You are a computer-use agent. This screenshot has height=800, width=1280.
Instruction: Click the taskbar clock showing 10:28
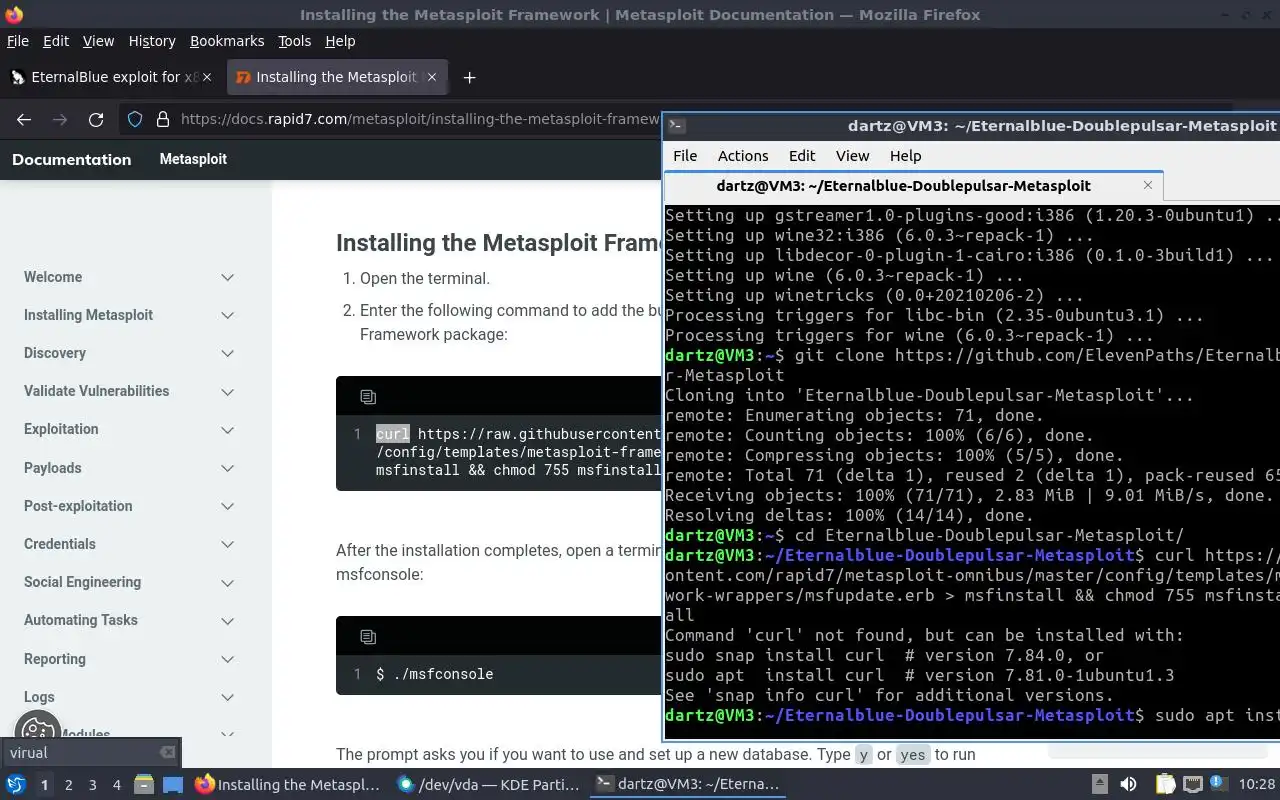[x=1256, y=785]
